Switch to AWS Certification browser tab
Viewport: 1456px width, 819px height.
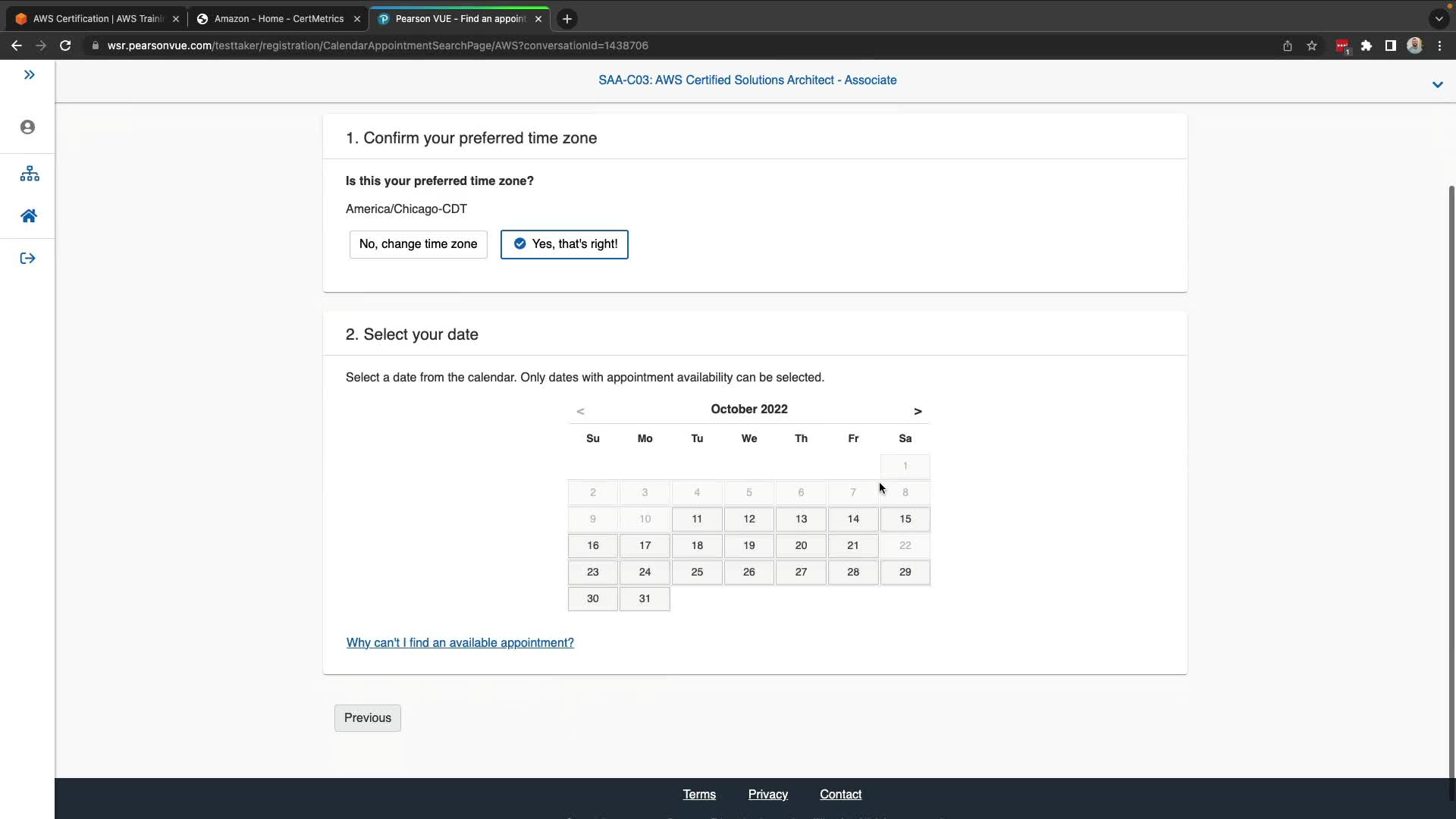point(97,19)
